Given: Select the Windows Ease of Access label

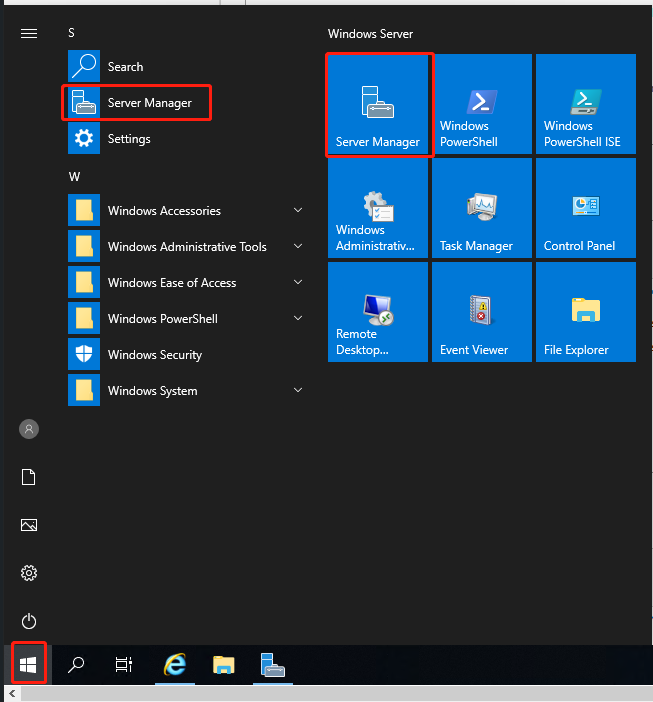Looking at the screenshot, I should coord(172,283).
